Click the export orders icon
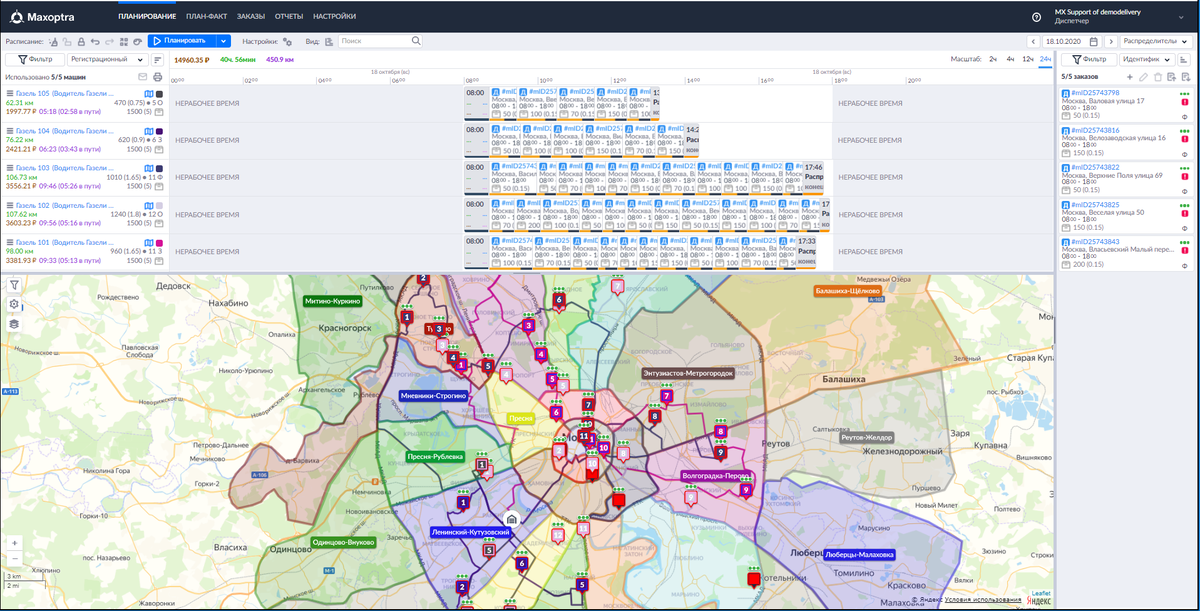1200x611 pixels. click(x=1185, y=77)
